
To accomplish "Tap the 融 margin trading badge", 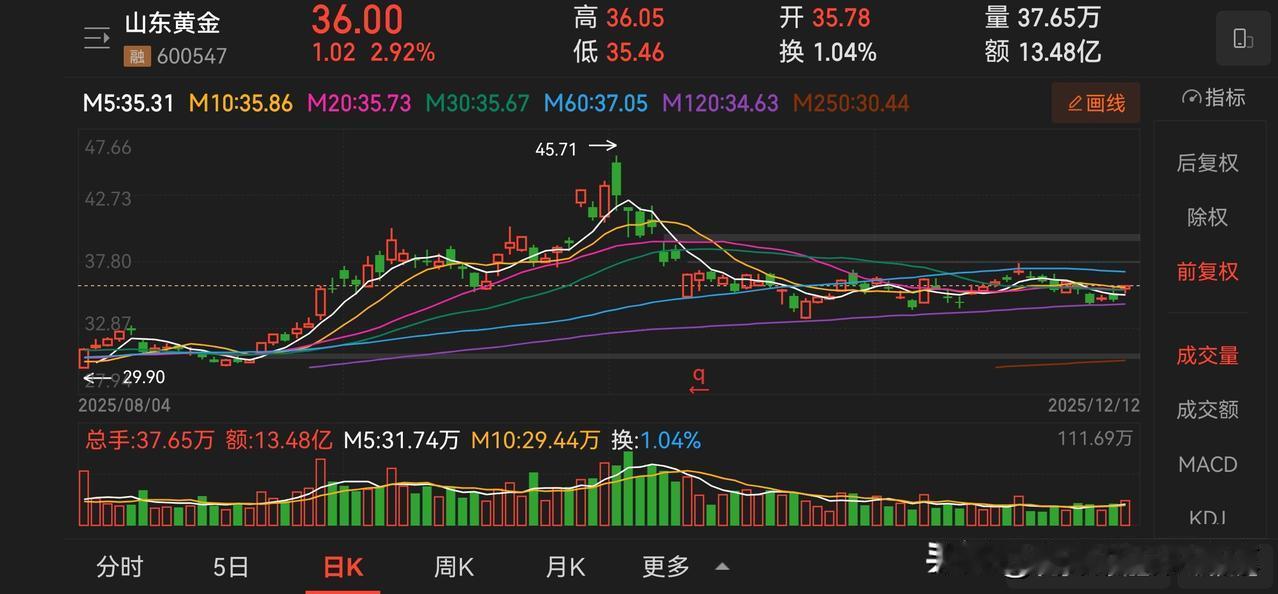I will point(135,57).
